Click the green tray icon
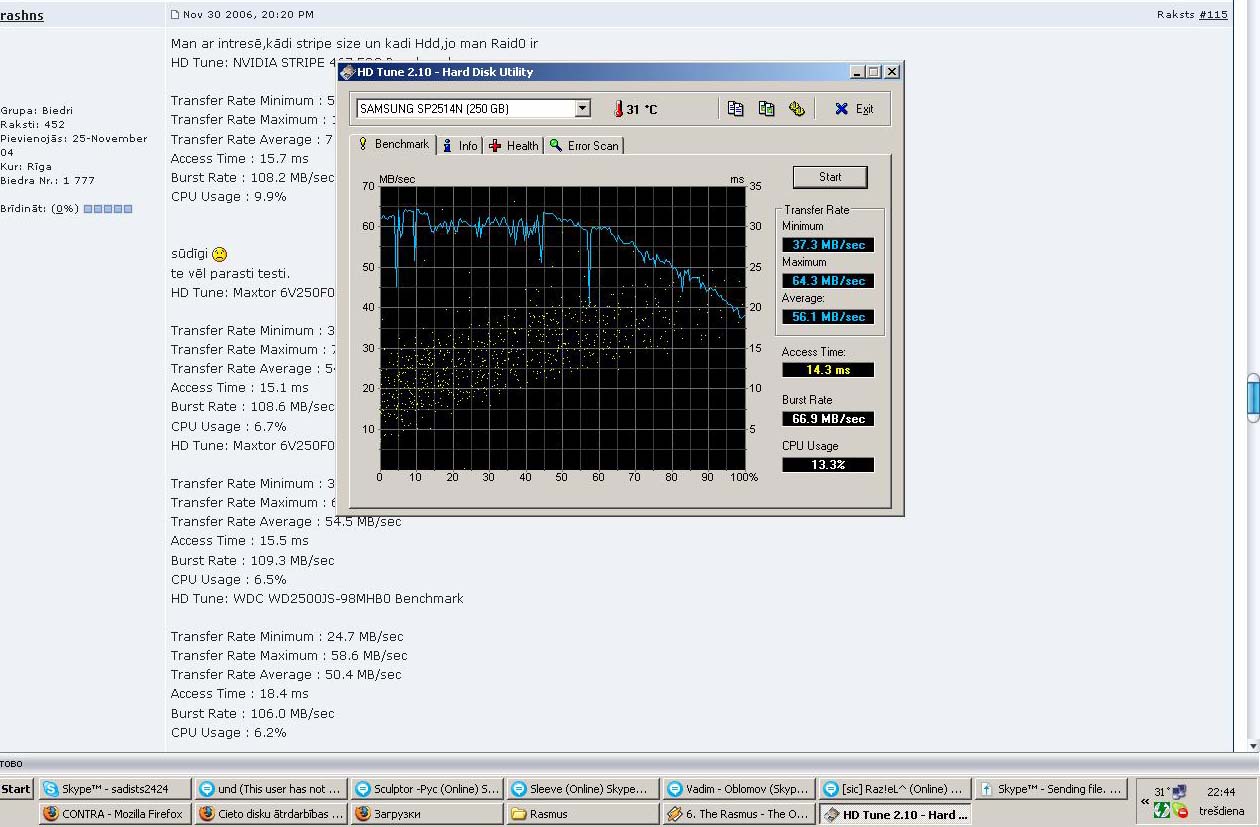 [1164, 809]
